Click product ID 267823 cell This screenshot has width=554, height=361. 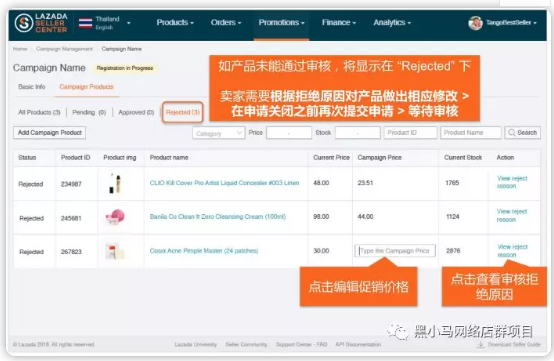[71, 252]
